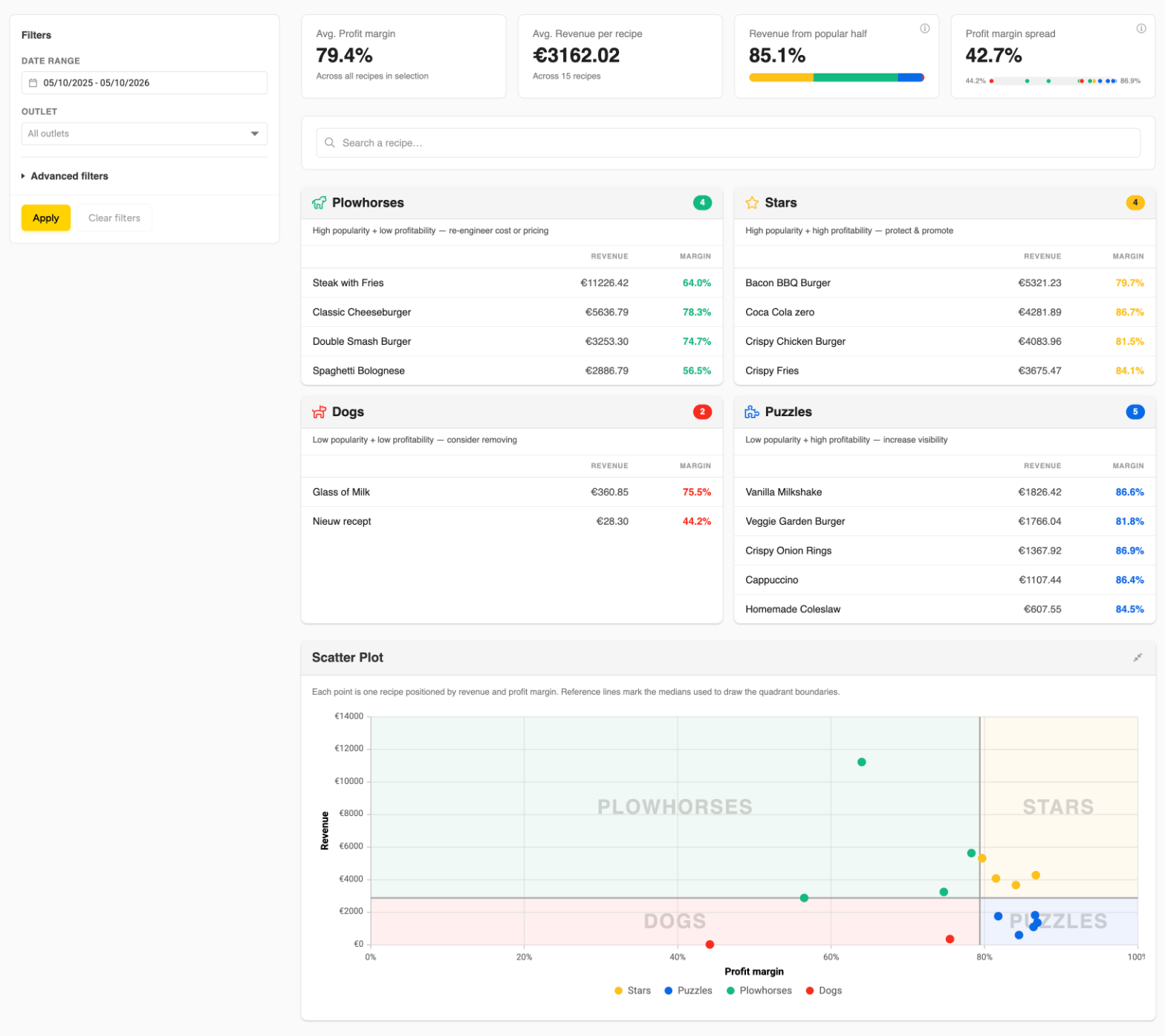Click the calendar icon in date range
1165x1036 pixels.
click(33, 83)
